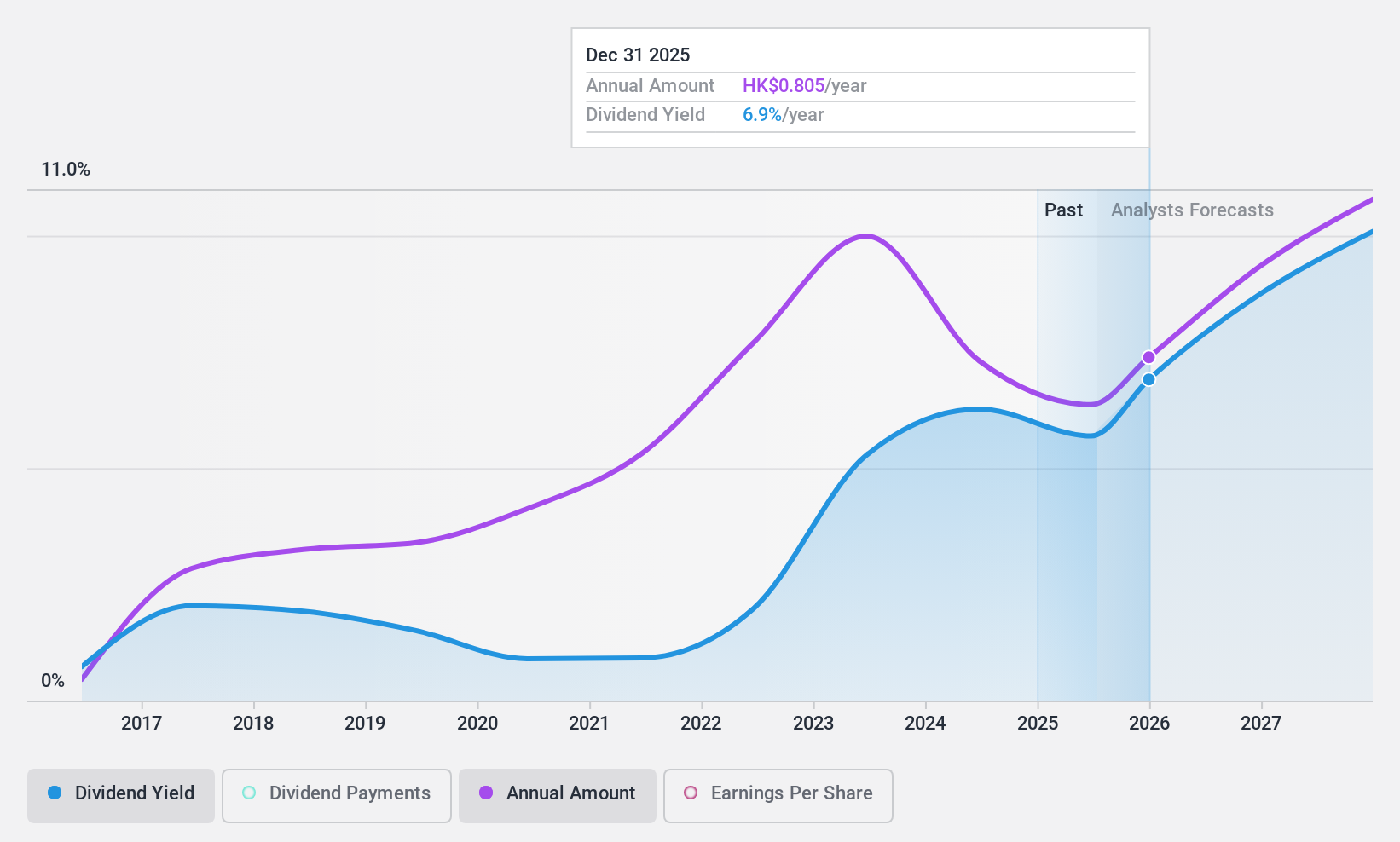Click the Dec 31 2025 tooltip date
1400x842 pixels.
point(638,55)
